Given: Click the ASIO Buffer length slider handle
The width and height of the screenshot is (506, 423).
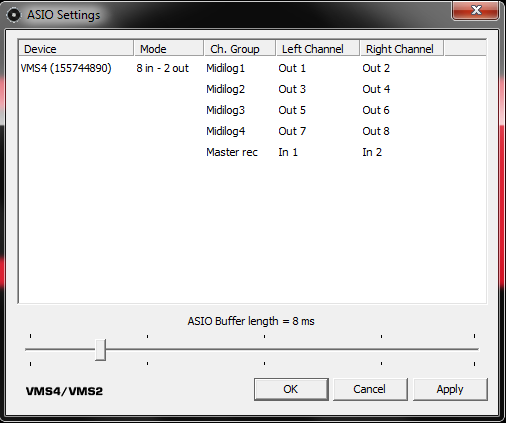Looking at the screenshot, I should click(100, 350).
